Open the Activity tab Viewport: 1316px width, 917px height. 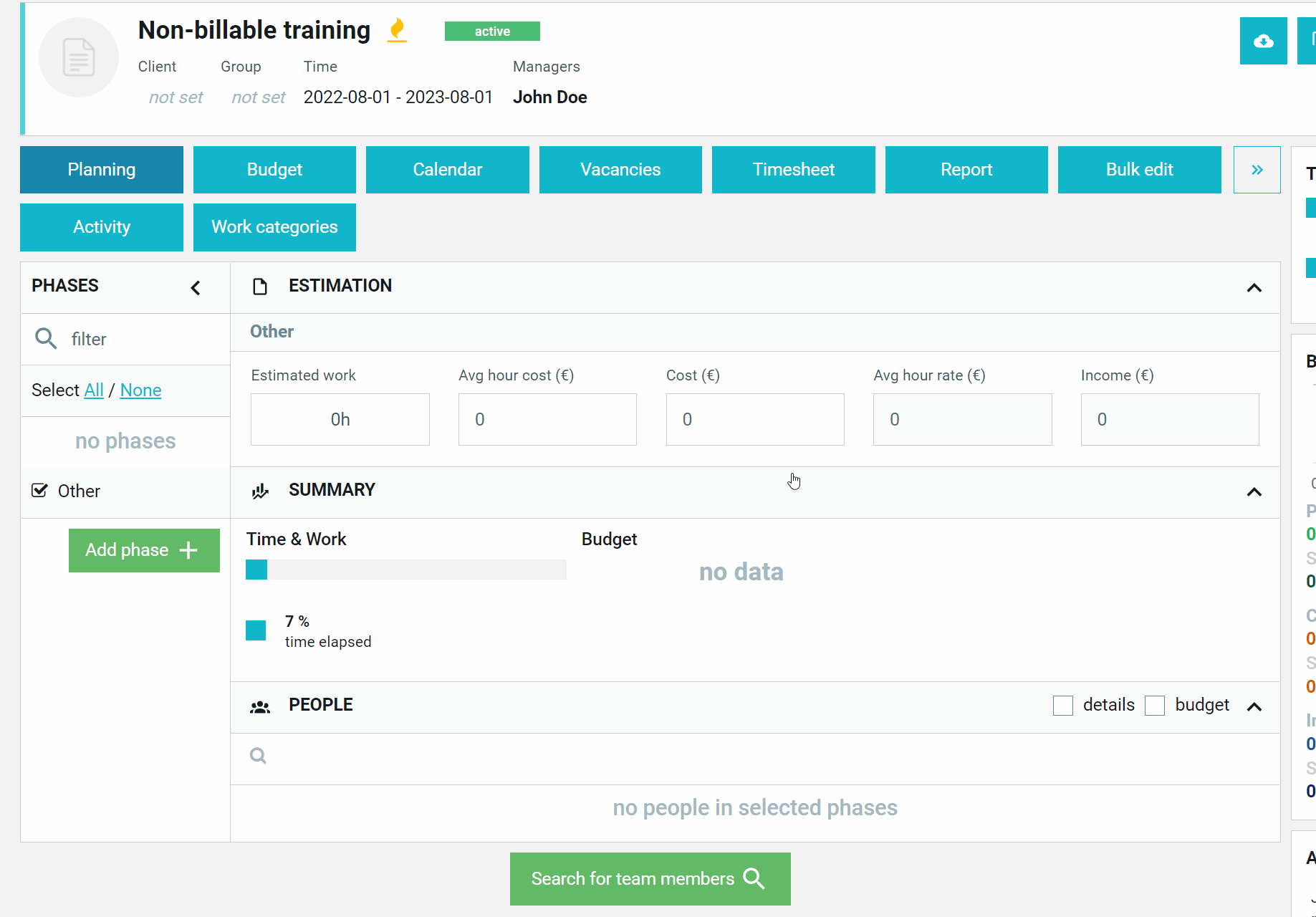coord(102,227)
